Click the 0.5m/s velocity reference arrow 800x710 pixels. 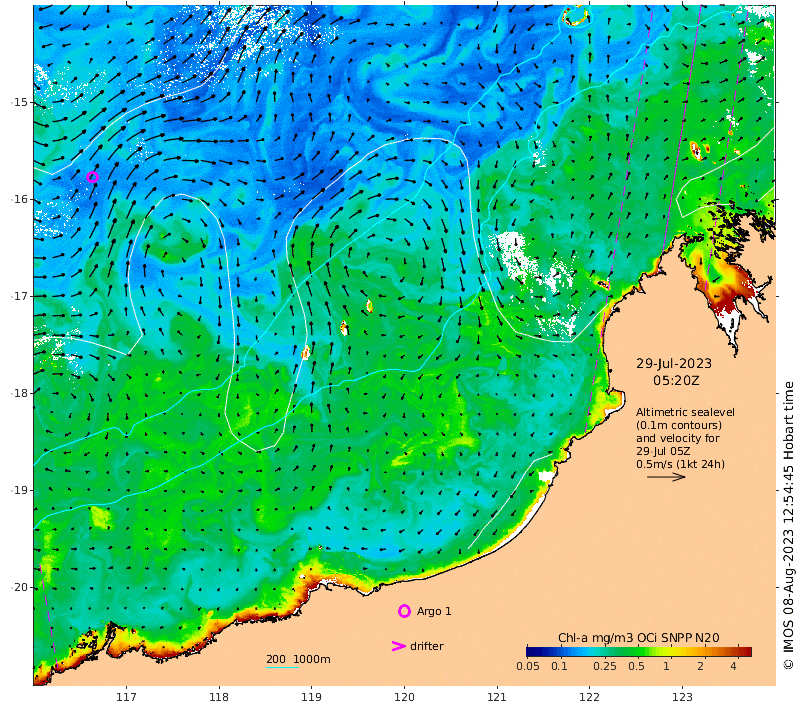pos(666,477)
